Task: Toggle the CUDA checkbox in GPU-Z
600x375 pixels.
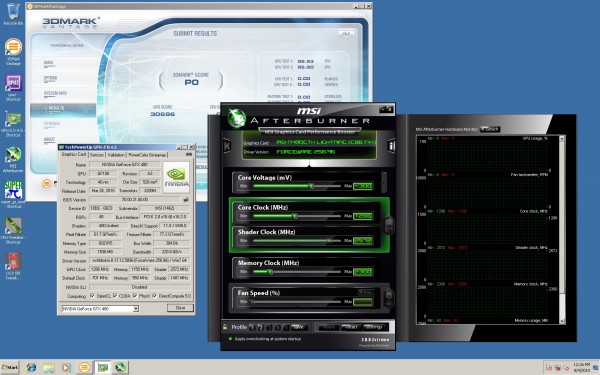Action: [x=115, y=296]
